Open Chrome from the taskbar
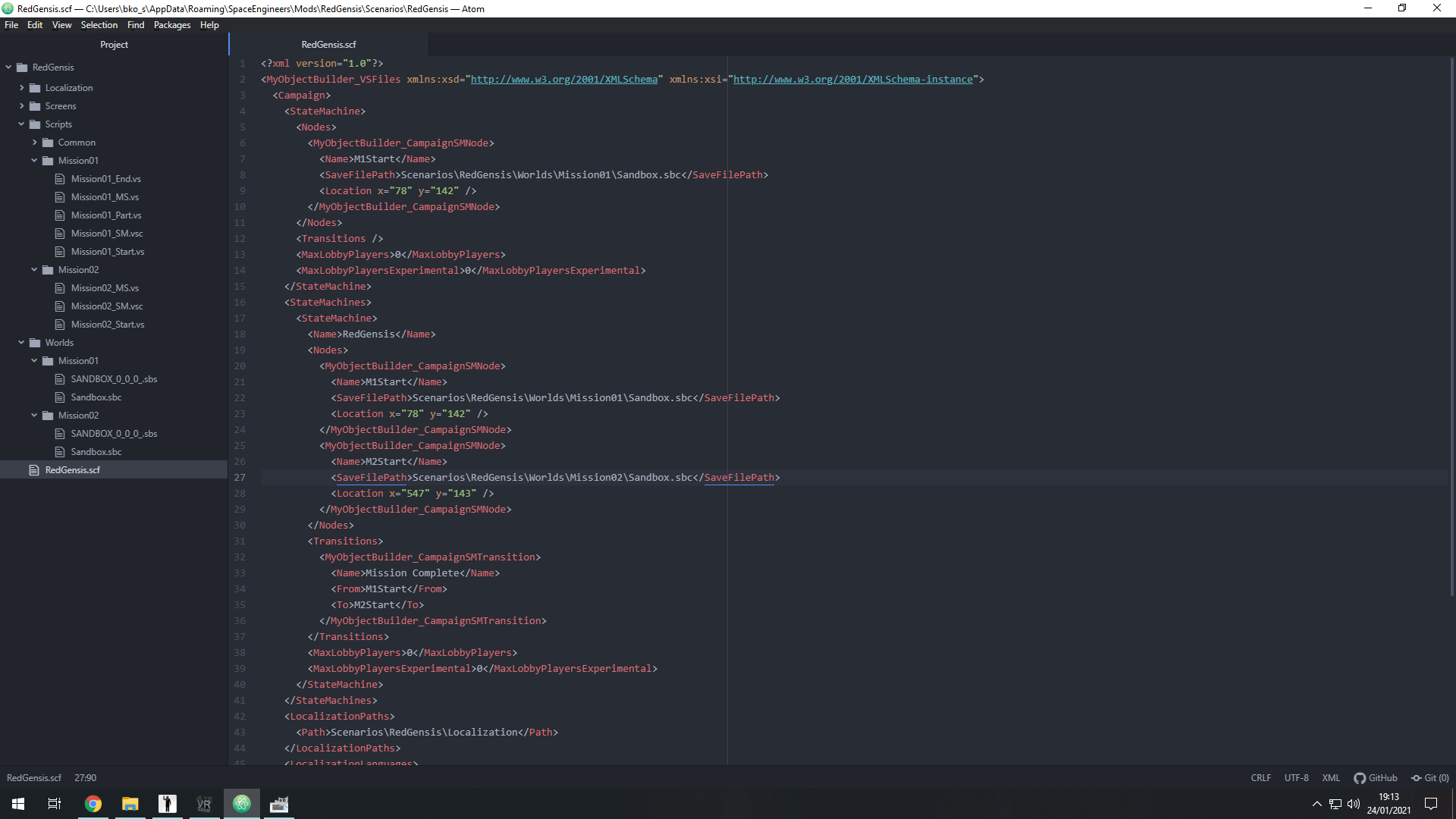 (x=93, y=804)
